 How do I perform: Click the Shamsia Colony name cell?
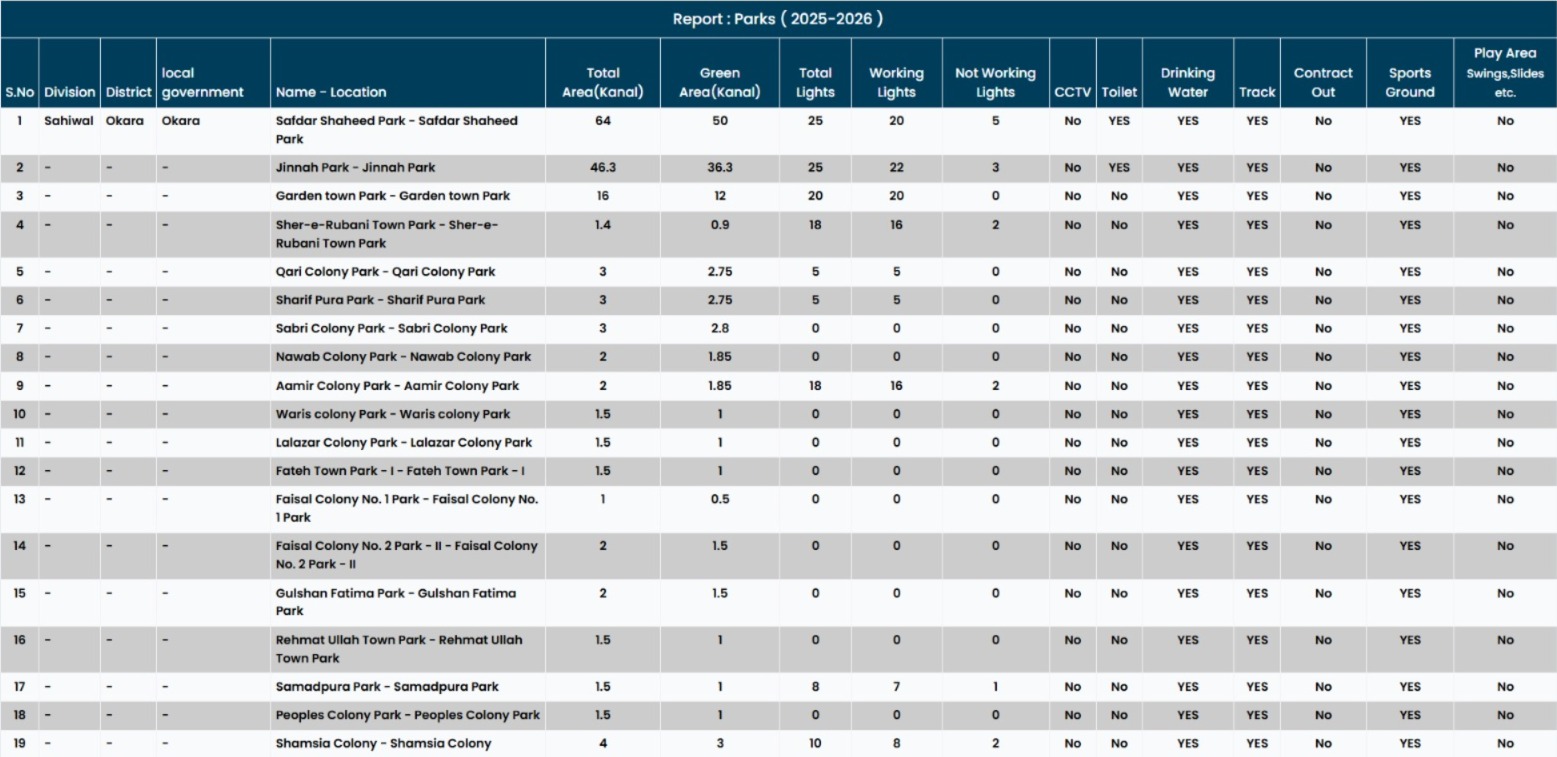tap(383, 743)
